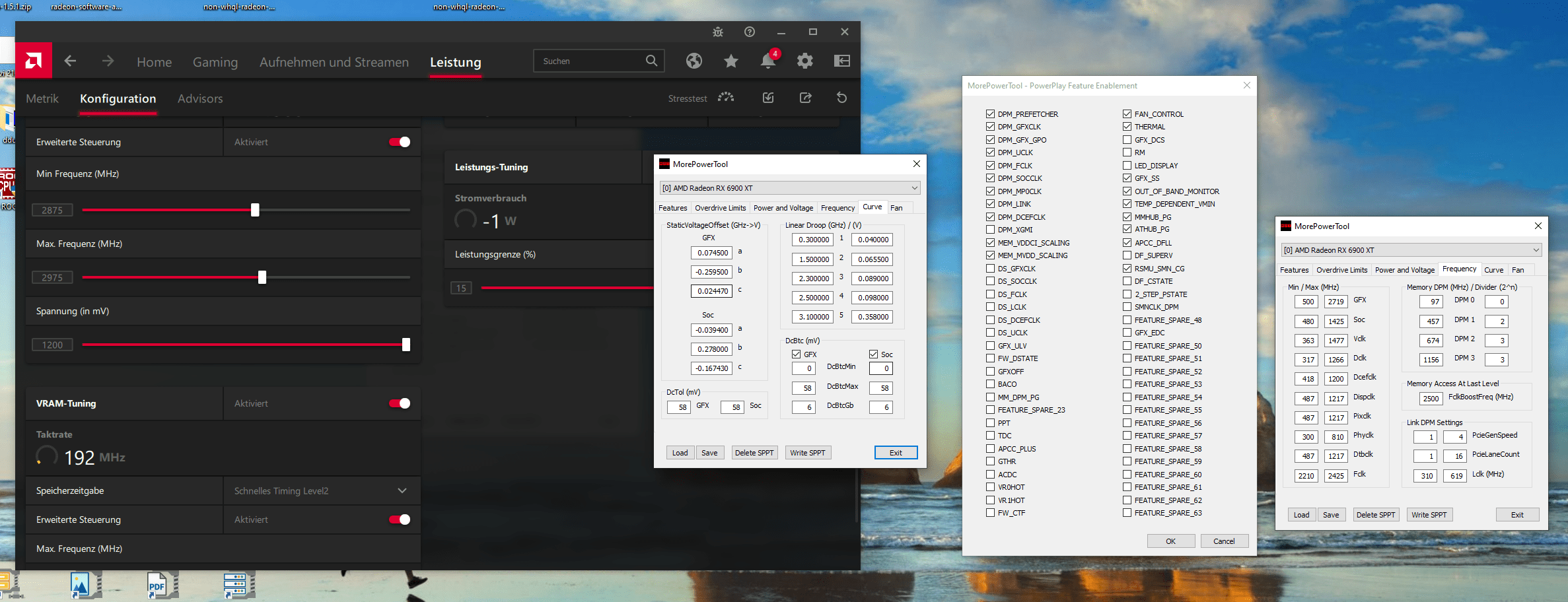1568x602 pixels.
Task: Switch to Konfiguration tab
Action: tap(118, 98)
